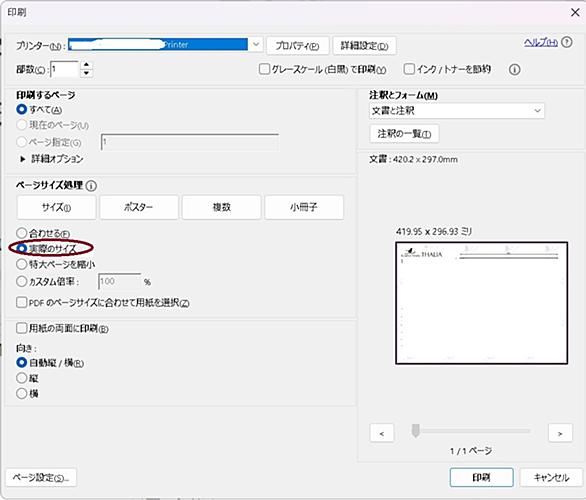
Task: Close the print dialog with X
Action: (575, 12)
